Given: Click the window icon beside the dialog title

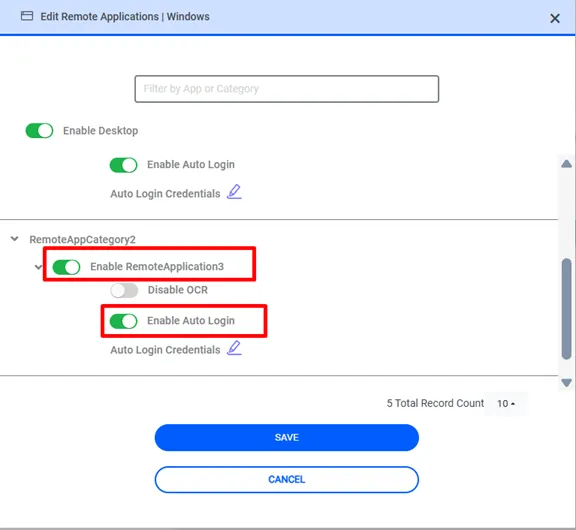Looking at the screenshot, I should click(x=27, y=16).
